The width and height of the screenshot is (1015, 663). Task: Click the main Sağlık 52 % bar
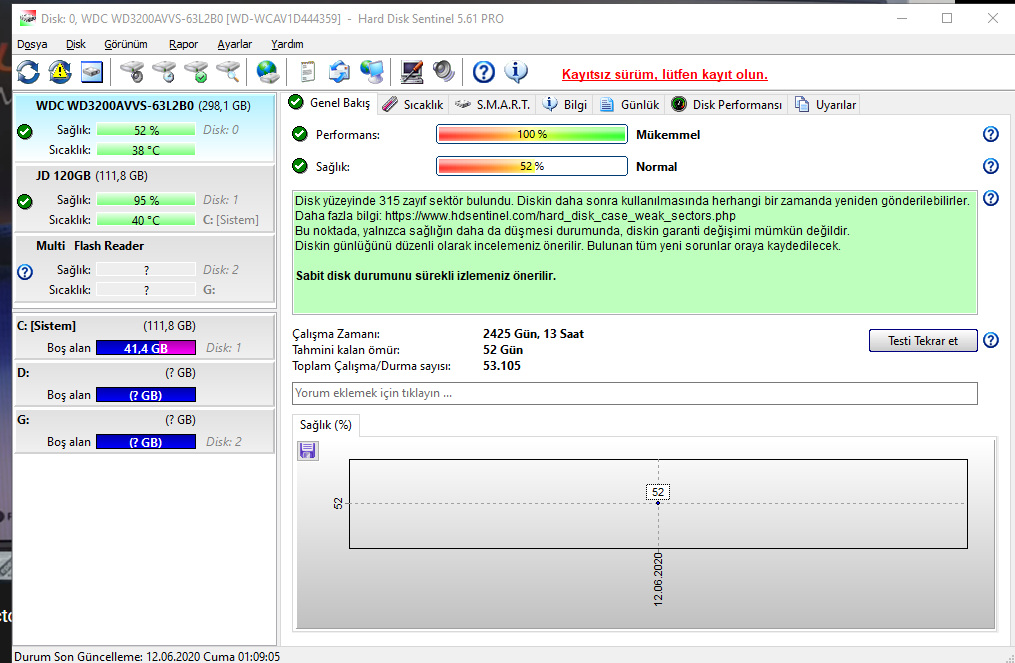click(x=531, y=166)
